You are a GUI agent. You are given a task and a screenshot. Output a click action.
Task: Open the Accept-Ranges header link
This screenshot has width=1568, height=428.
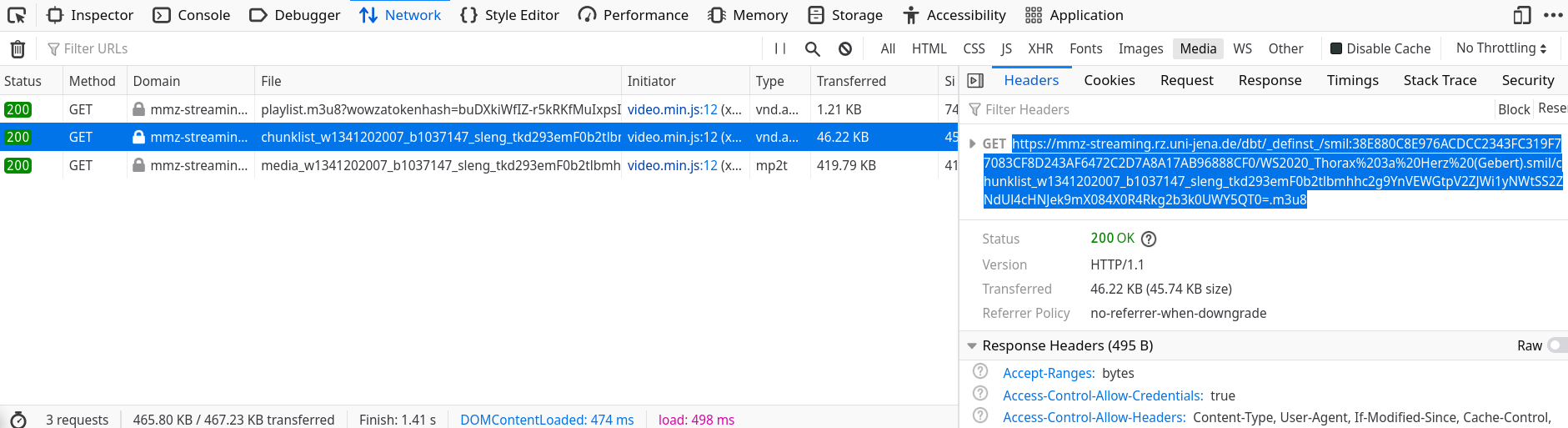point(1048,373)
